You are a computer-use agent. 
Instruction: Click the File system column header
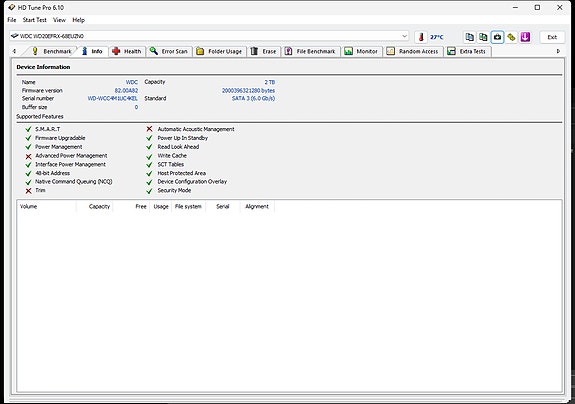click(x=188, y=206)
